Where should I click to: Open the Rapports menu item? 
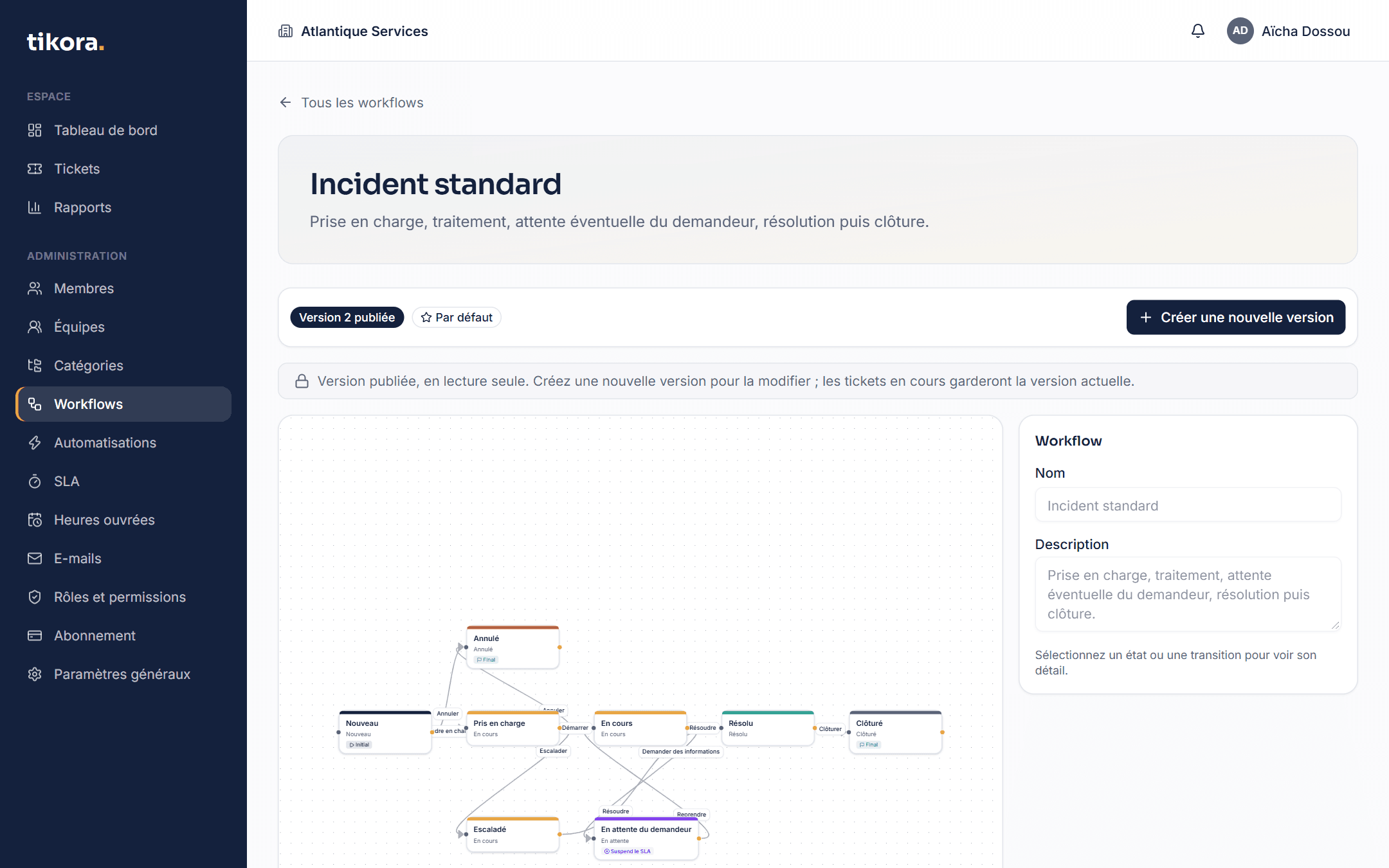pyautogui.click(x=123, y=207)
